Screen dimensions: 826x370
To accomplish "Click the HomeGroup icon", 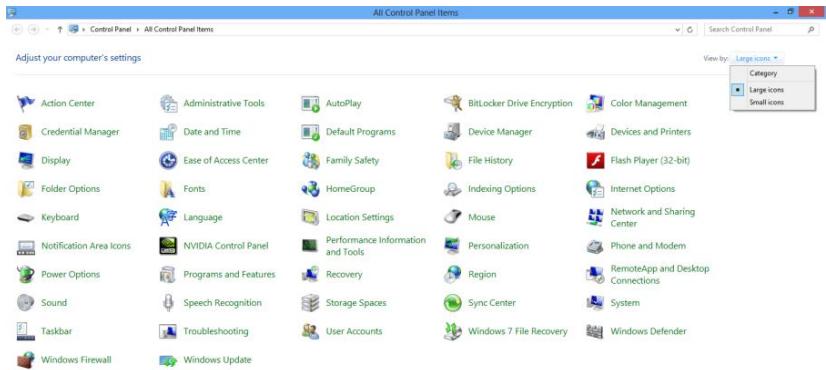I will (x=310, y=189).
